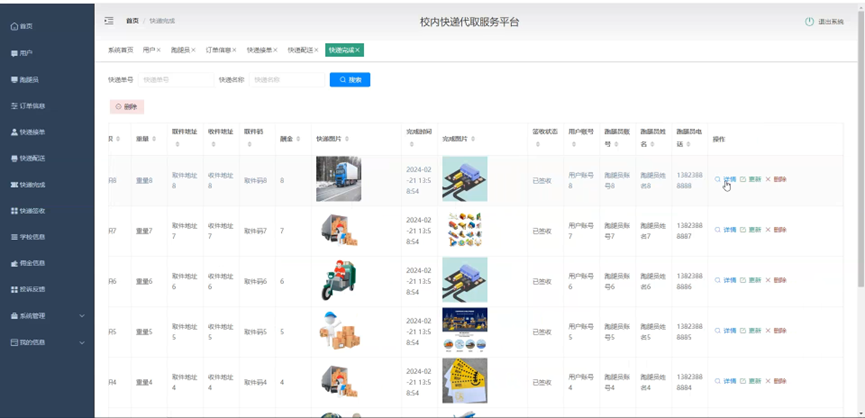Click 更新 for the 重量6 row
The height and width of the screenshot is (418, 865).
(751, 280)
